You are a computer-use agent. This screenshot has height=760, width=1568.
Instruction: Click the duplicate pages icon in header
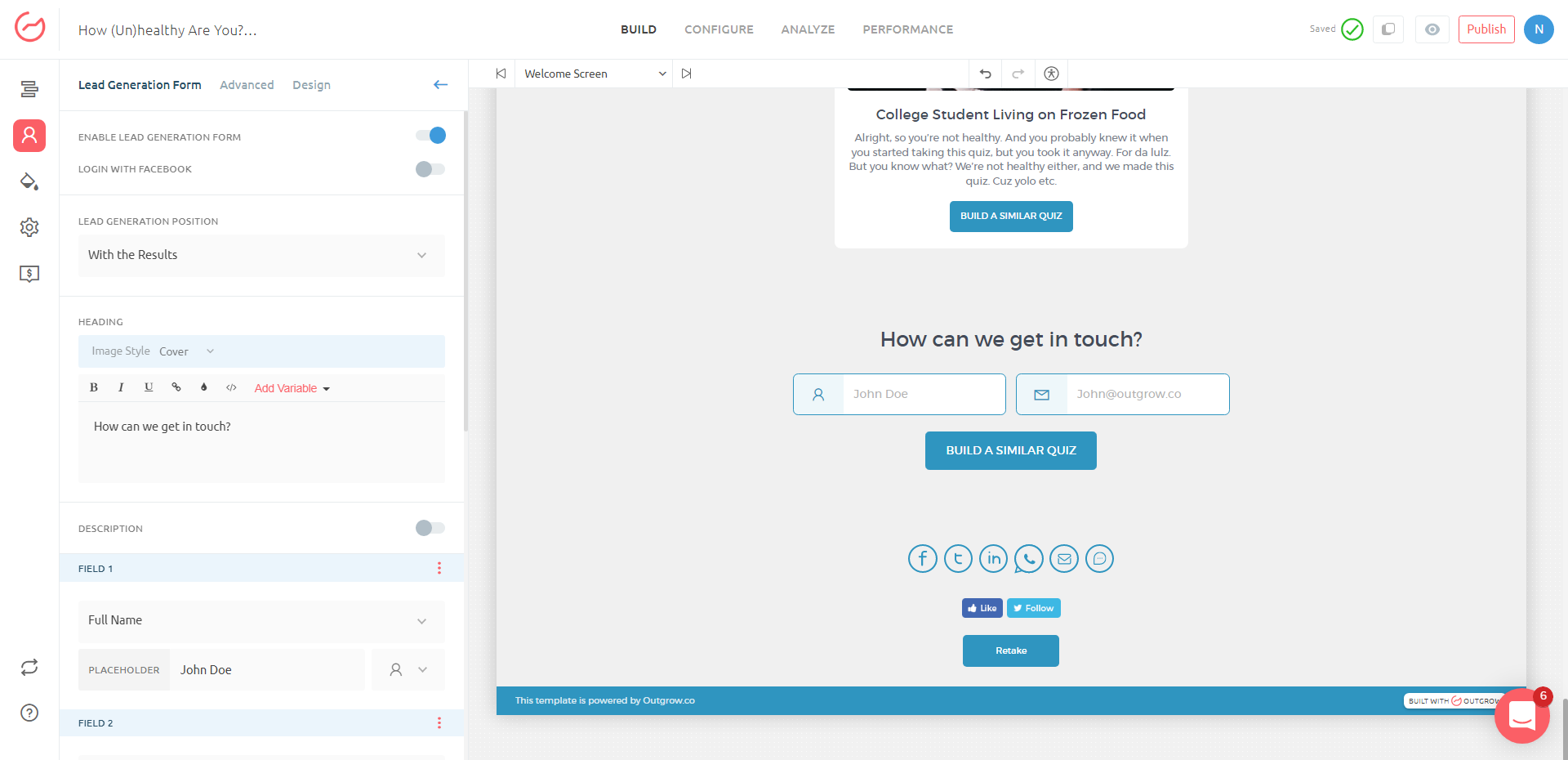[x=1388, y=29]
